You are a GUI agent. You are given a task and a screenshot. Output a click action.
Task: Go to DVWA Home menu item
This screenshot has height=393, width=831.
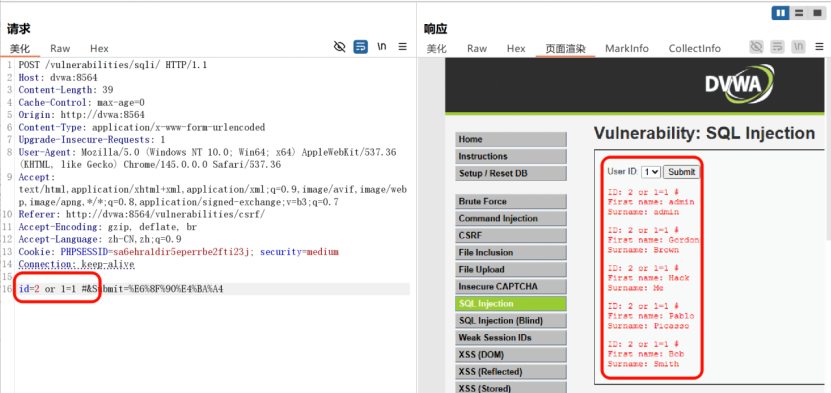[511, 139]
